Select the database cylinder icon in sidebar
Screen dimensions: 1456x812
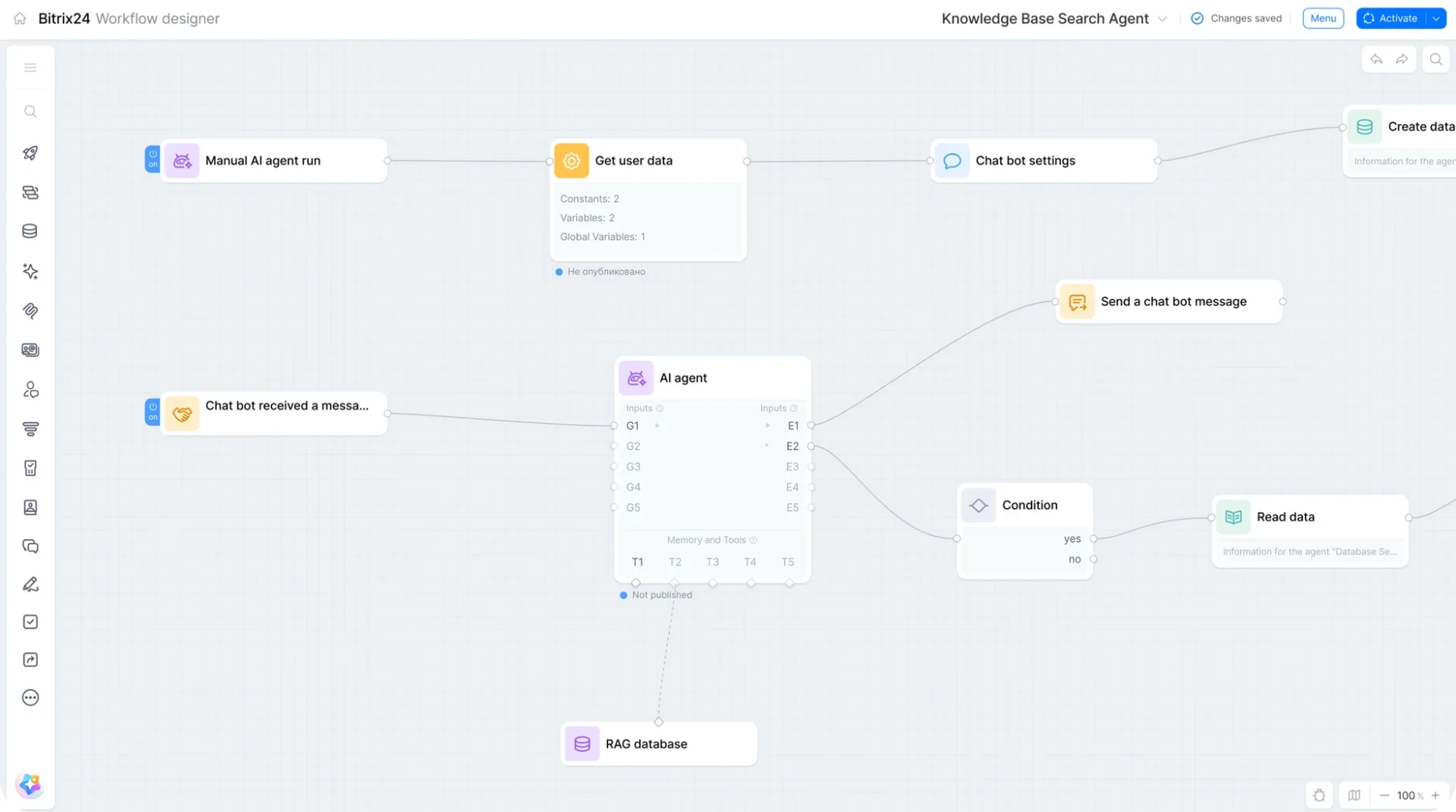(x=30, y=231)
